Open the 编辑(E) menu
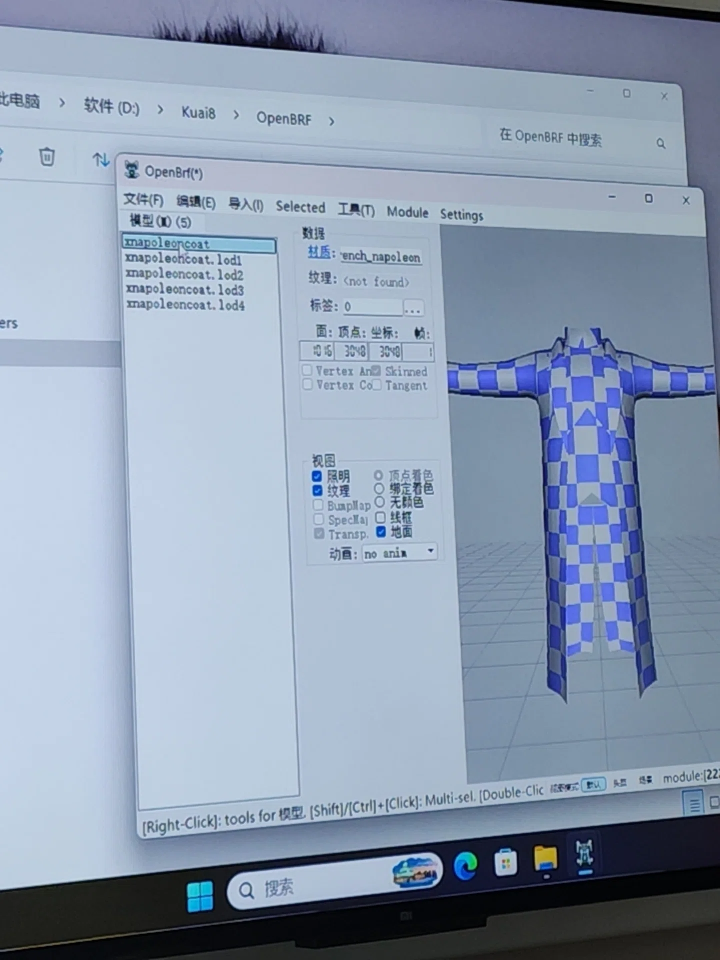The width and height of the screenshot is (720, 960). tap(196, 202)
